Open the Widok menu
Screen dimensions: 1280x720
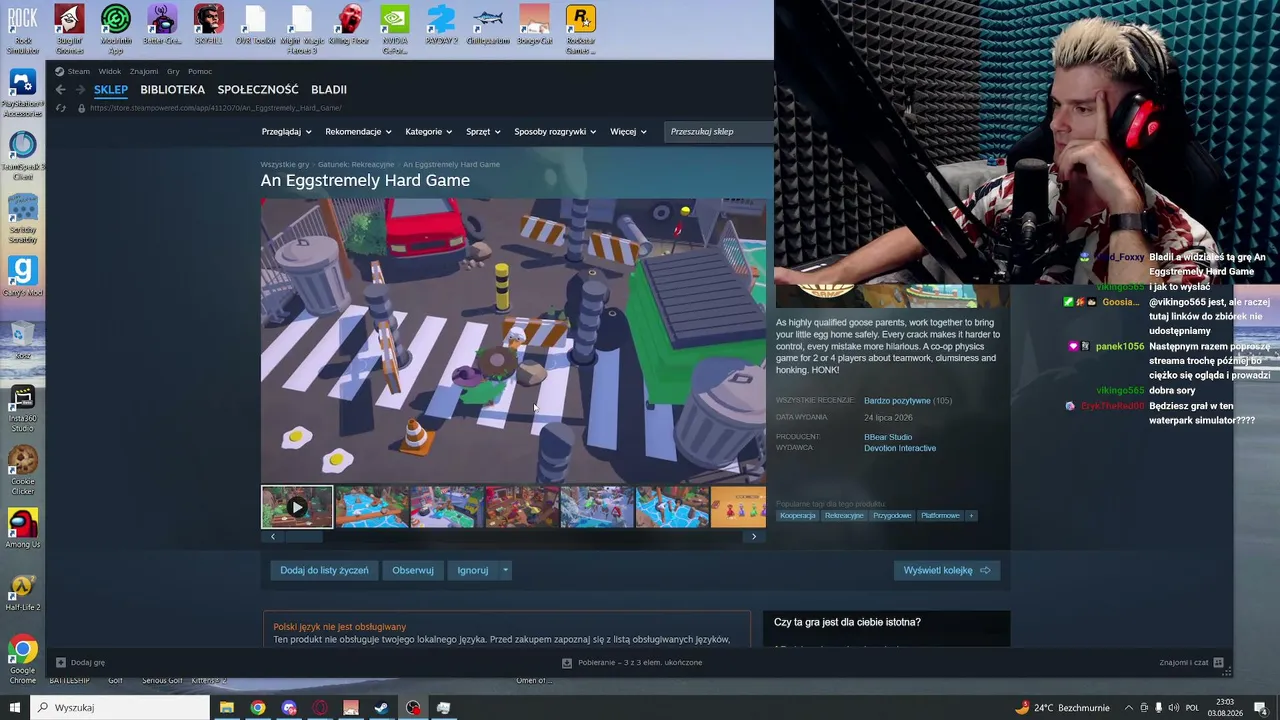110,71
